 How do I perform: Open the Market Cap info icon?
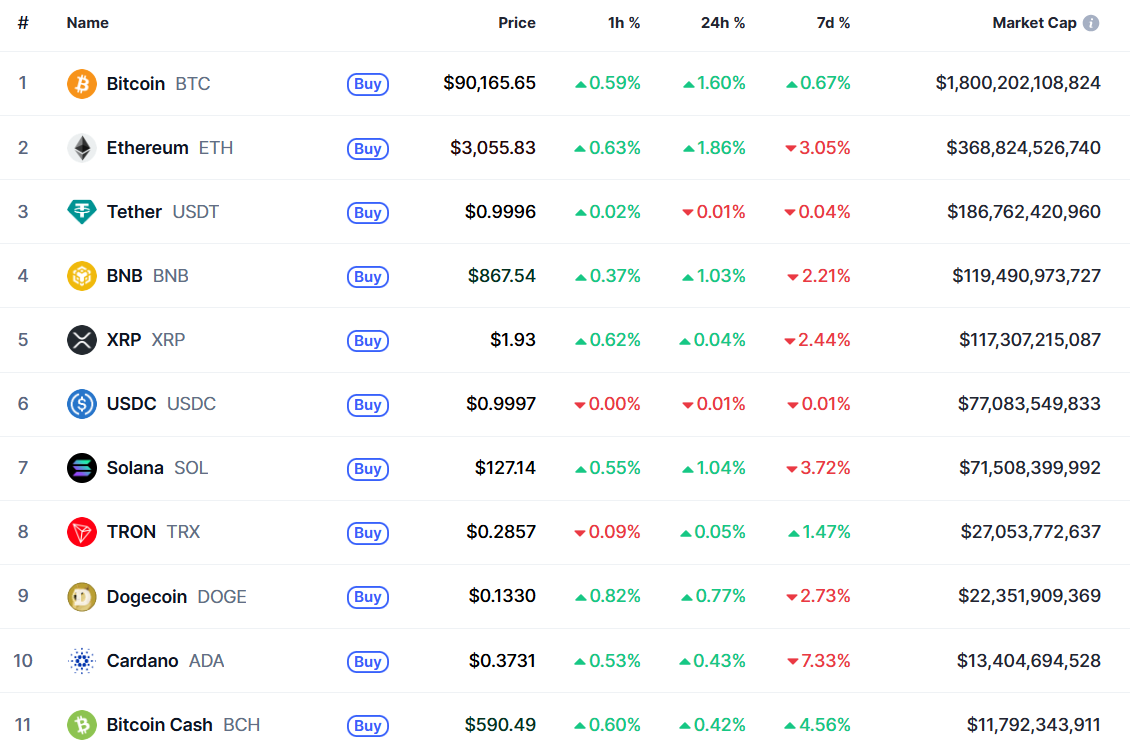click(x=1091, y=23)
